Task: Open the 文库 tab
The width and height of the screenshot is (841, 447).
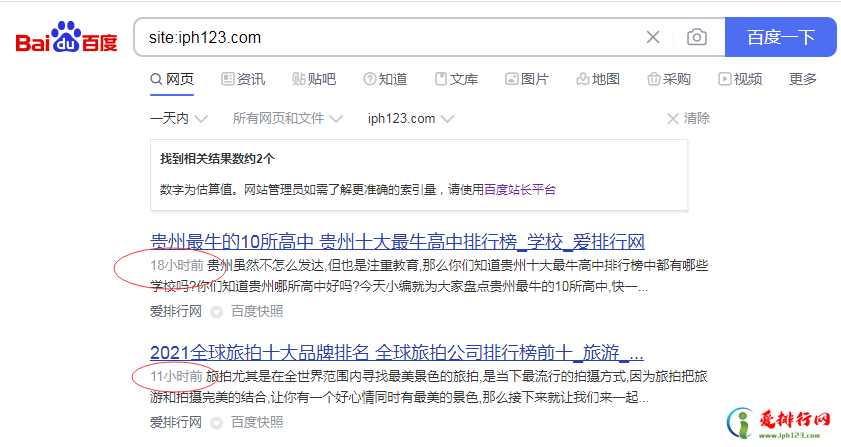Action: (456, 79)
